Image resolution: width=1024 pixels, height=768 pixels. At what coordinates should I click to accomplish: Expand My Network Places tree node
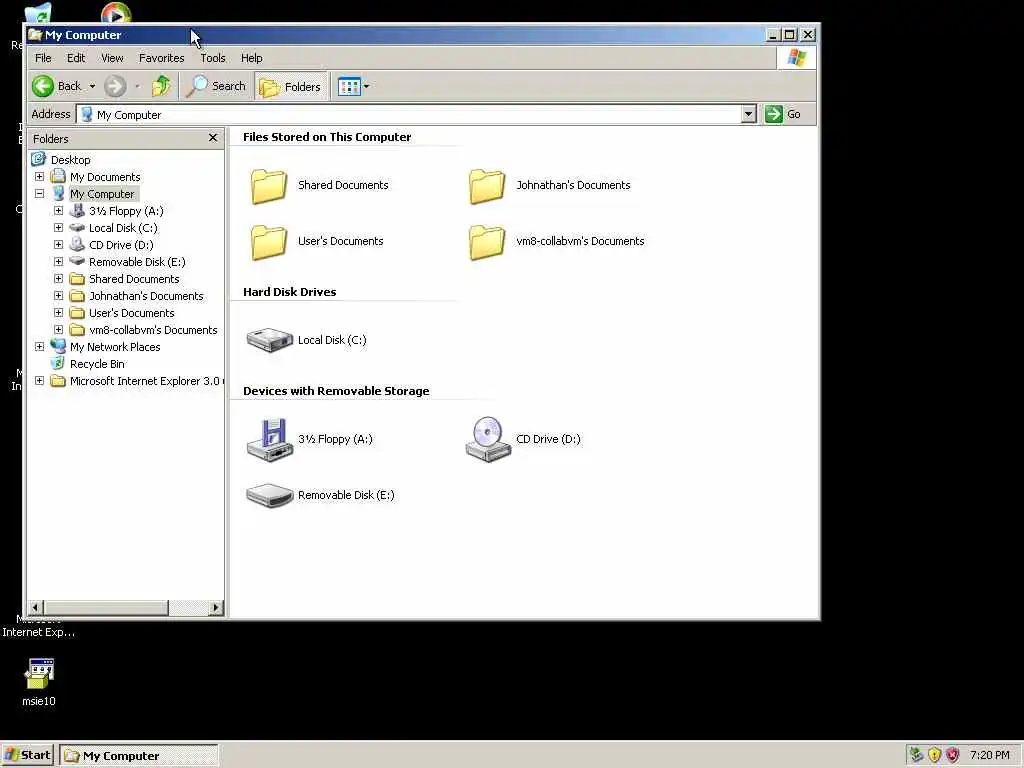[x=39, y=347]
